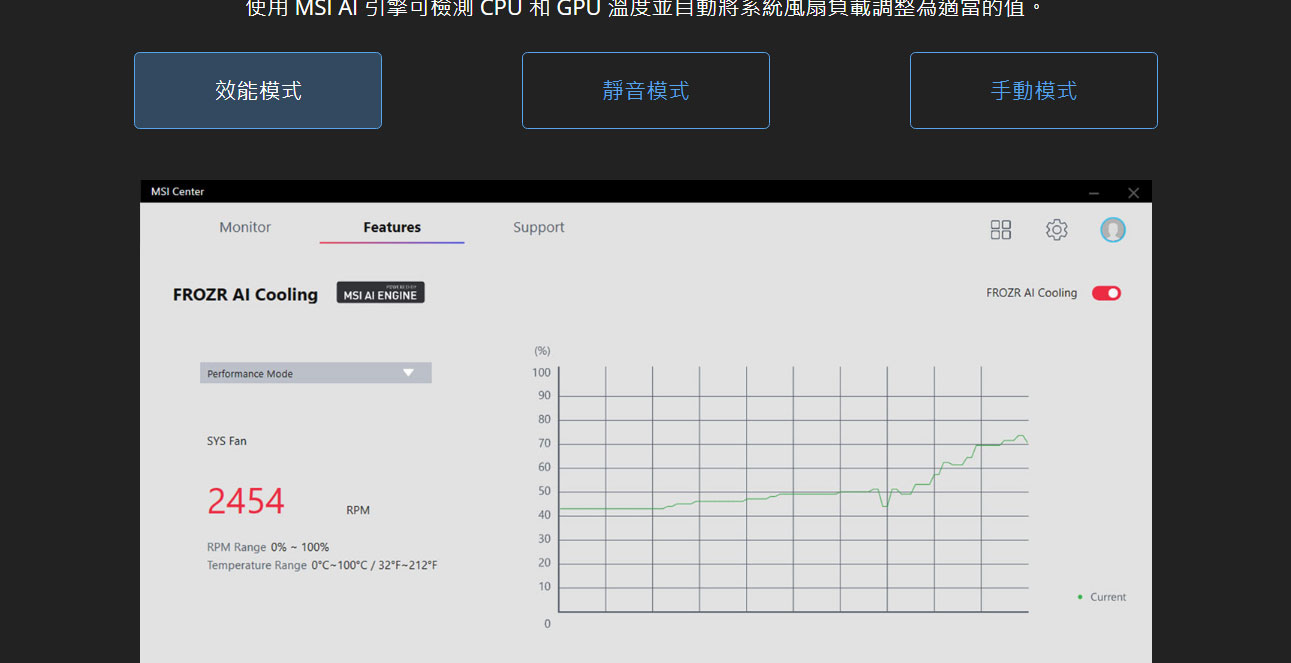
Task: Minimize the MSI Center window
Action: (x=1094, y=192)
